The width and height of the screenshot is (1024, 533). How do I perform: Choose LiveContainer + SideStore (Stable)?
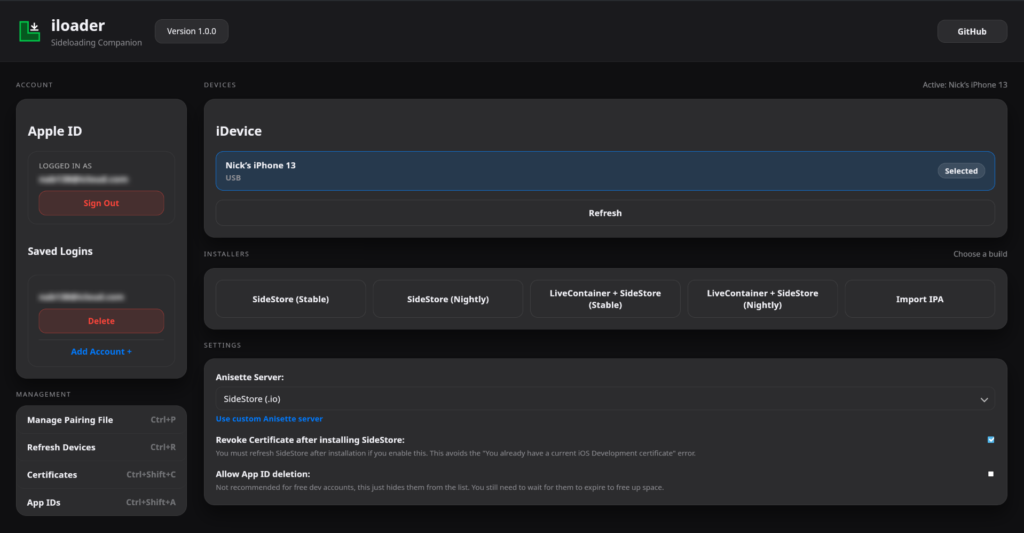click(x=605, y=299)
